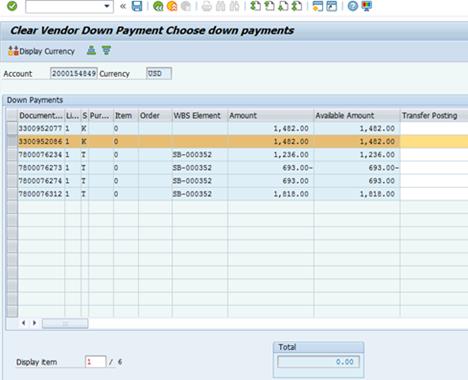This screenshot has height=380, width=468.
Task: Click the Order column header
Action: (x=155, y=116)
